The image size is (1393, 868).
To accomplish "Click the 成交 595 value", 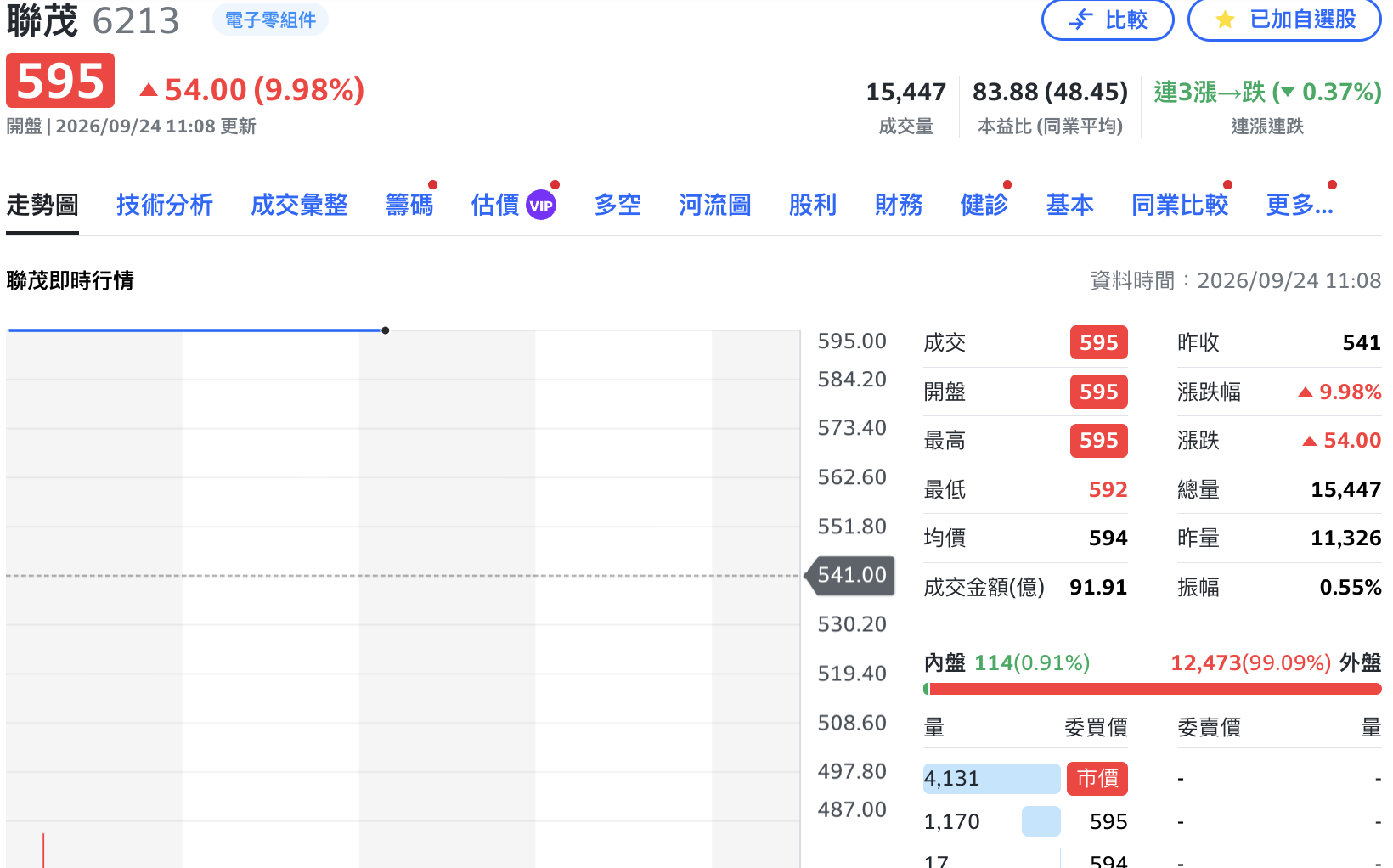I will 1098,342.
